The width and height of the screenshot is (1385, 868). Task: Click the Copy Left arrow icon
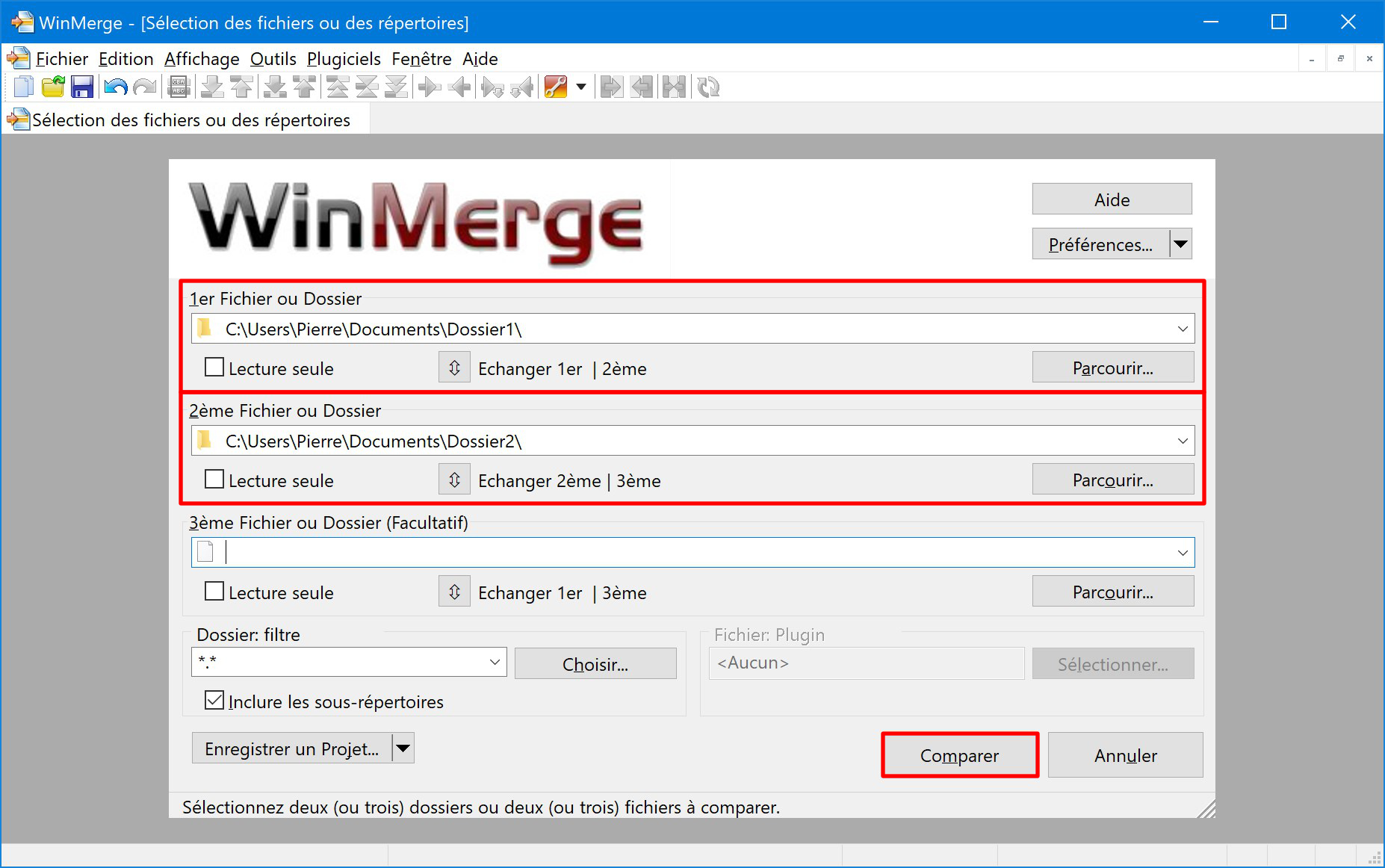[x=460, y=87]
